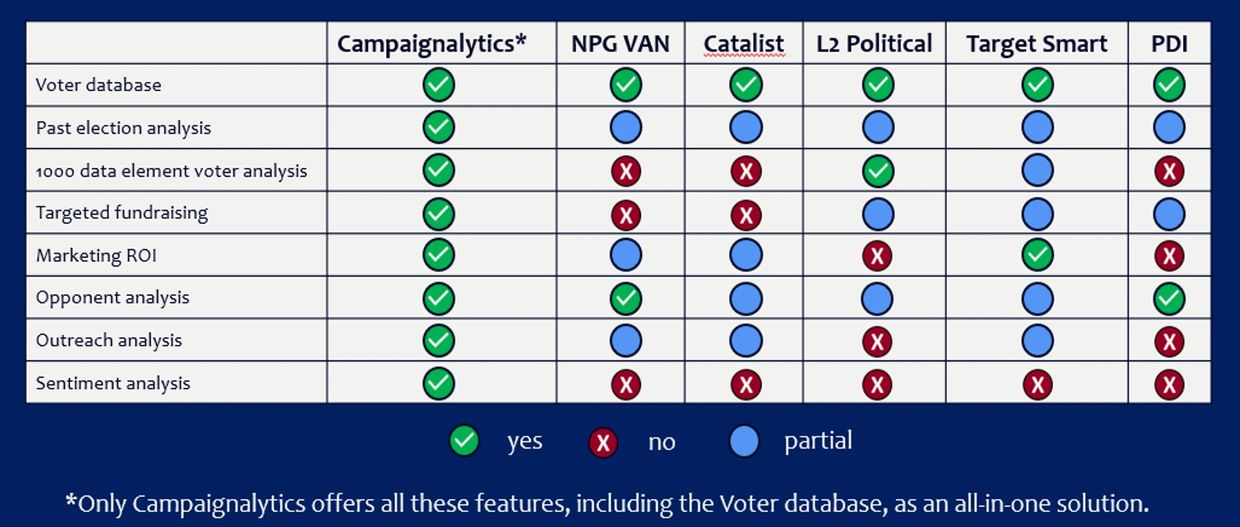Click green check for NPG VAN Opponent analysis
The height and width of the screenshot is (527, 1240).
pos(626,298)
